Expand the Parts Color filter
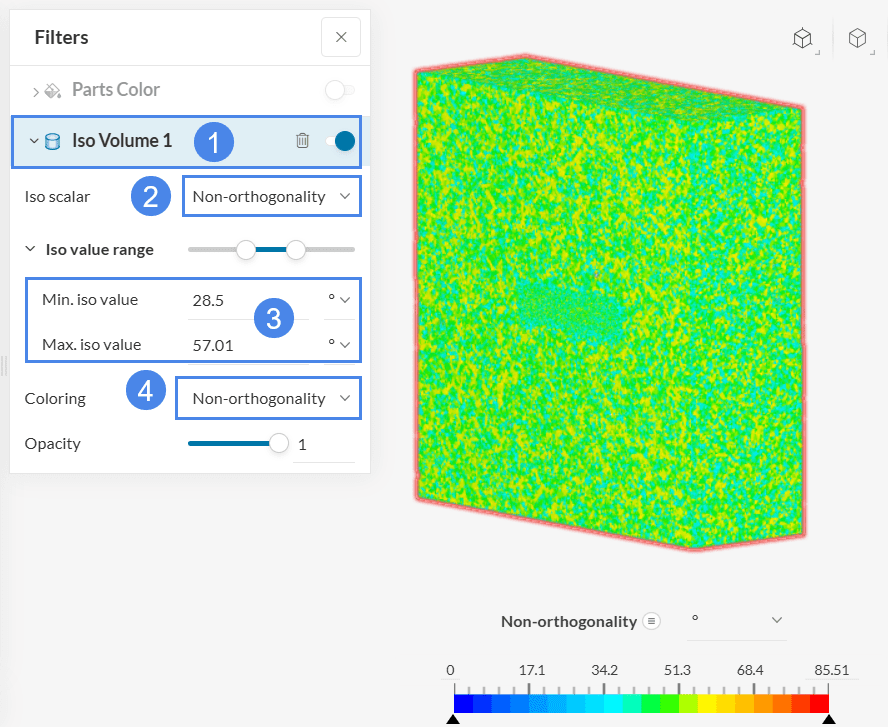This screenshot has height=727, width=888. pos(36,91)
